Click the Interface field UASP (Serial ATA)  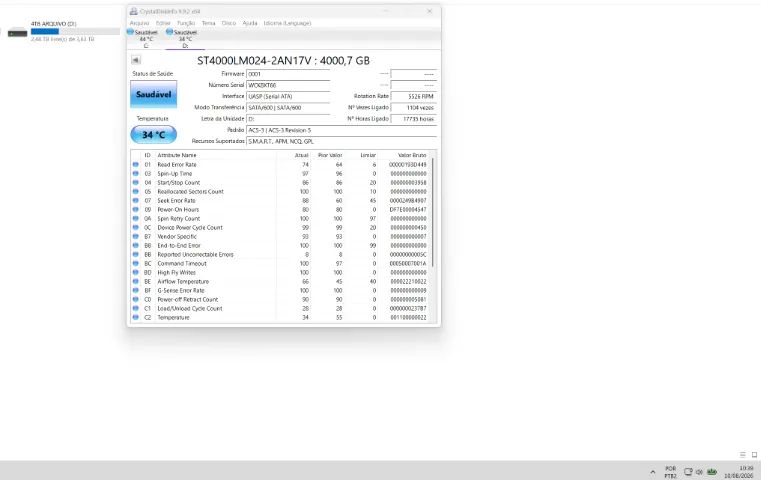288,96
